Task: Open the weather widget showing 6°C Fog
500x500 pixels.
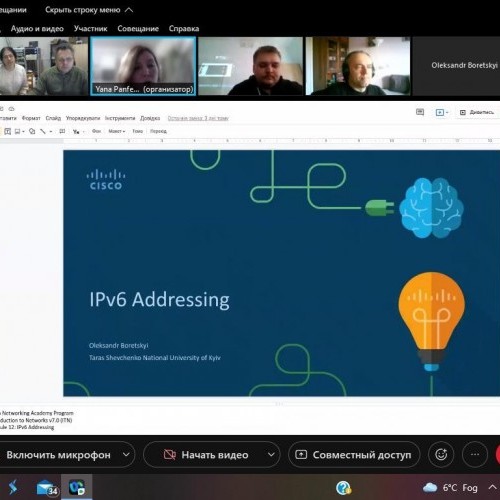Action: point(450,488)
